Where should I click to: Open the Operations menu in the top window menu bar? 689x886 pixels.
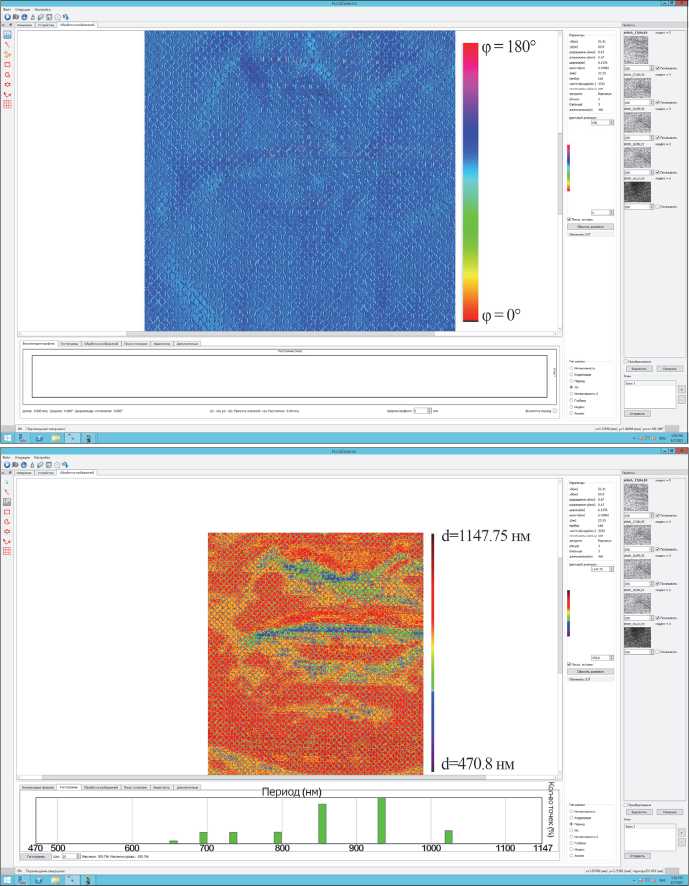[23, 10]
